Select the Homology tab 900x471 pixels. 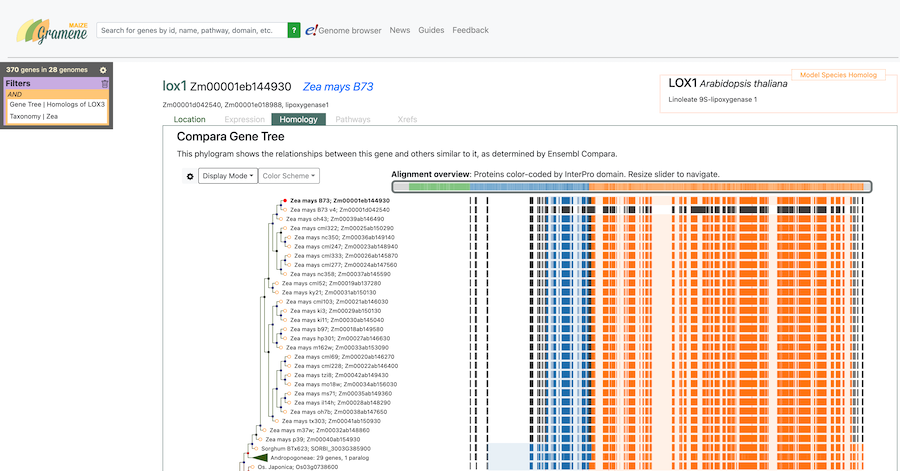point(298,120)
